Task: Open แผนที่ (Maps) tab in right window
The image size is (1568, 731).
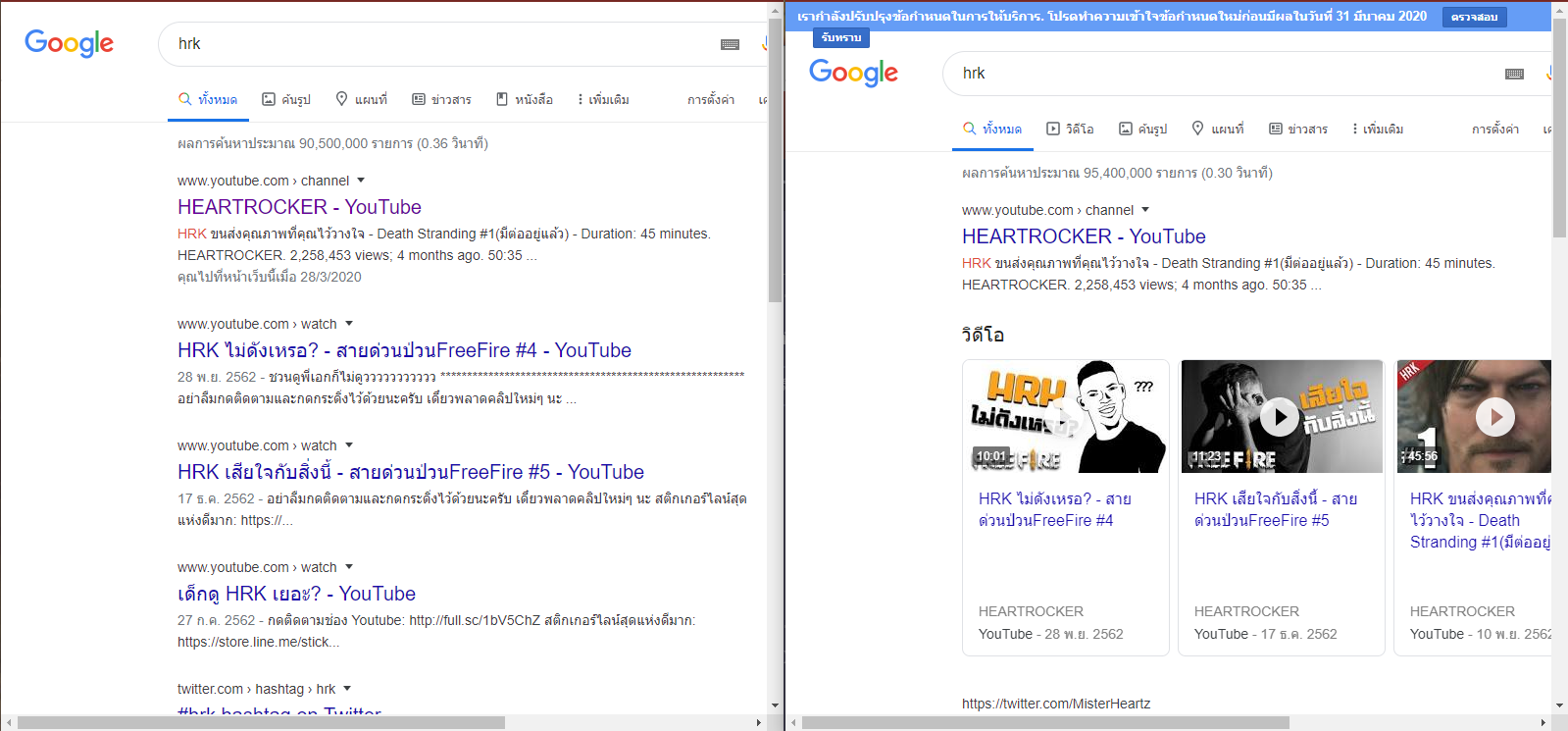Action: 1218,129
